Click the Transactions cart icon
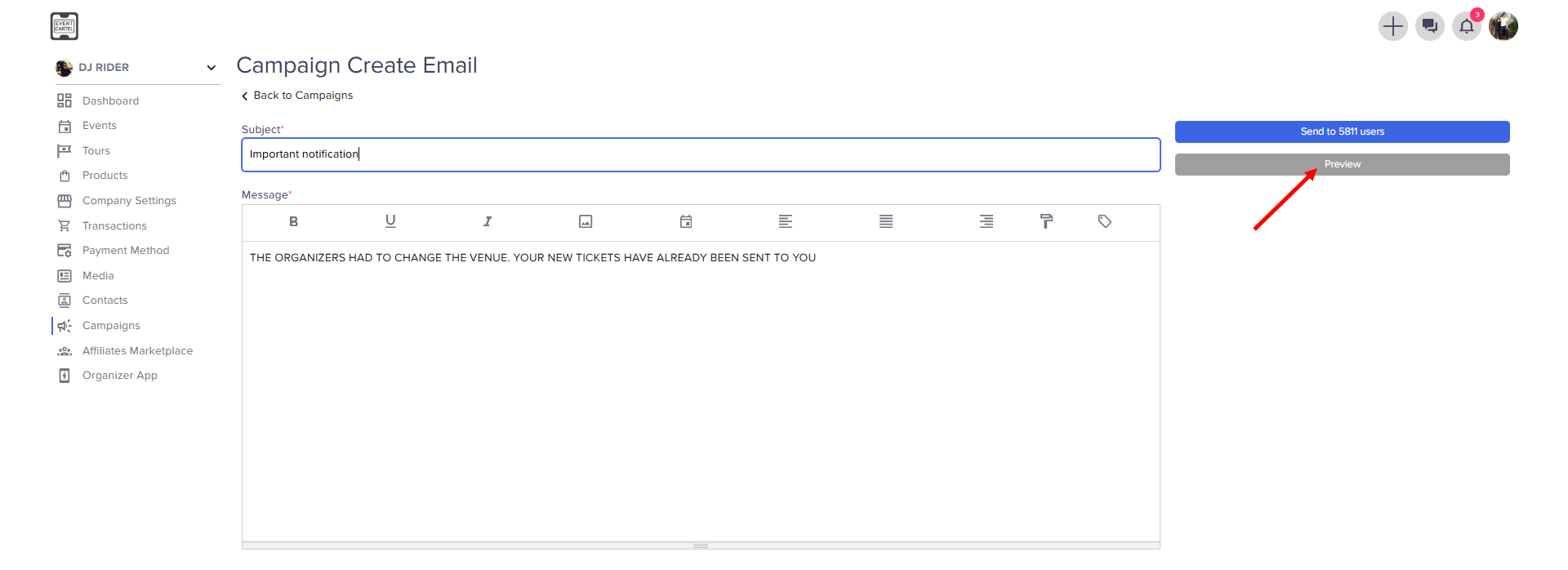1568x570 pixels. point(65,225)
